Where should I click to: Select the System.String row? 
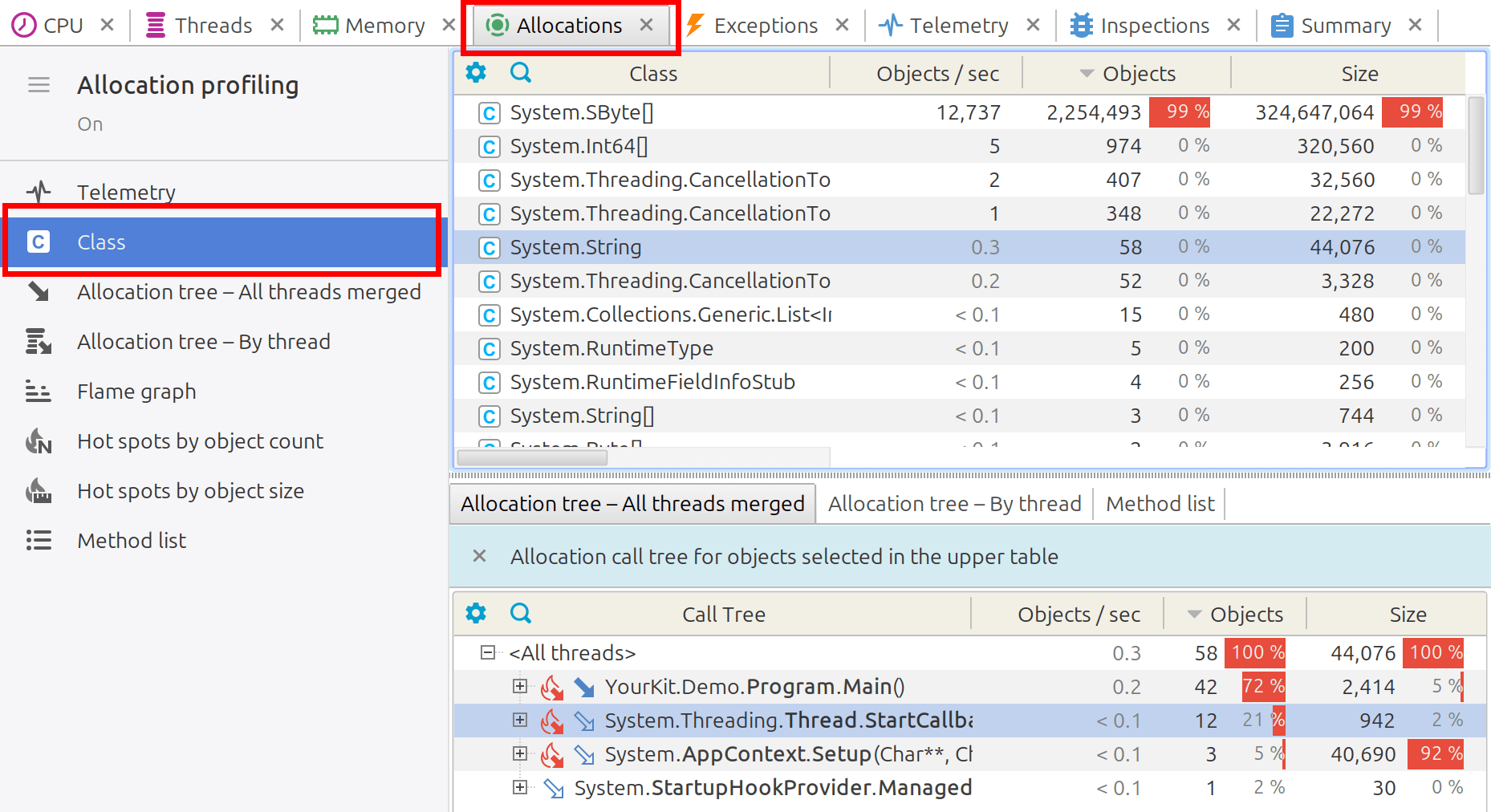pyautogui.click(x=960, y=247)
